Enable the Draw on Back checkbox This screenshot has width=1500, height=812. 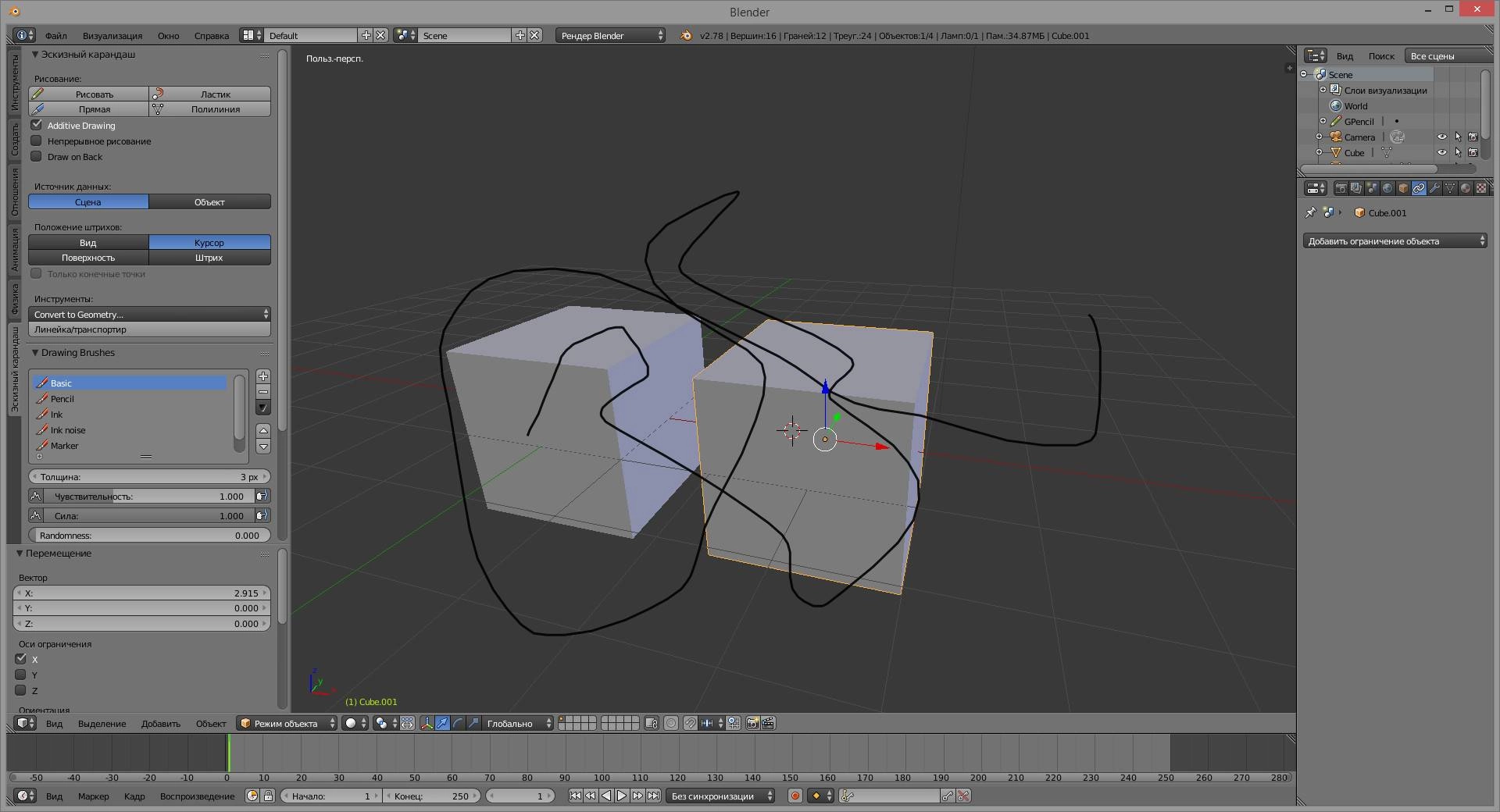click(x=36, y=156)
